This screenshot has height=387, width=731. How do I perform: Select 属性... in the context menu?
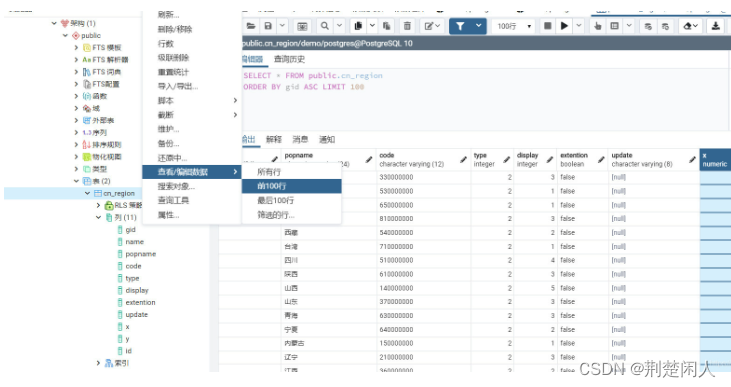(x=192, y=215)
